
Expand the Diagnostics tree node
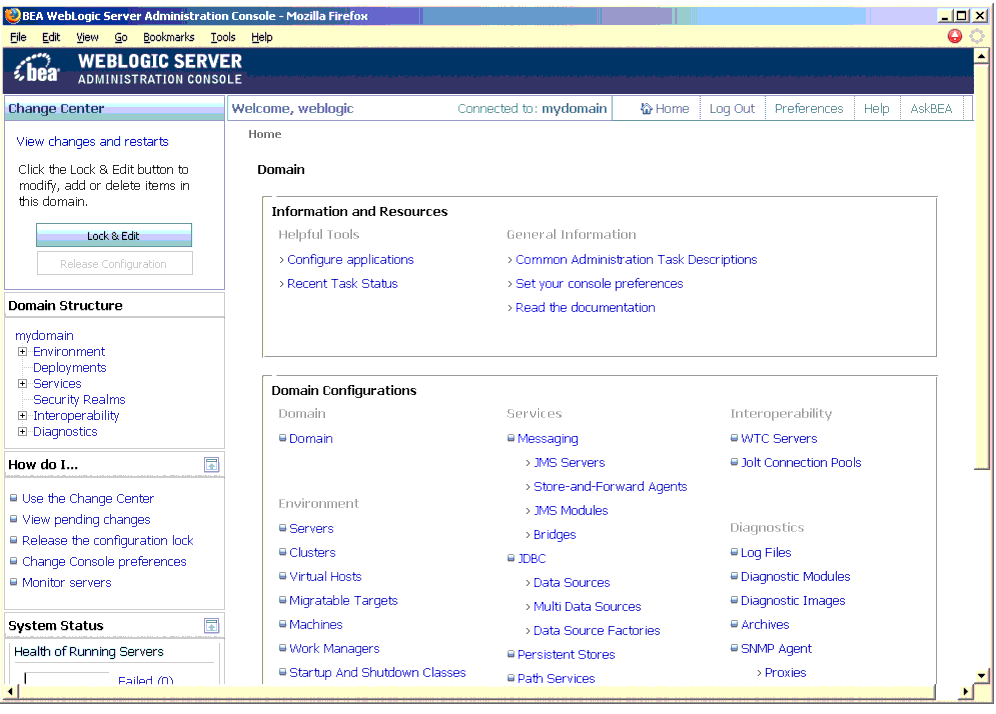22,431
